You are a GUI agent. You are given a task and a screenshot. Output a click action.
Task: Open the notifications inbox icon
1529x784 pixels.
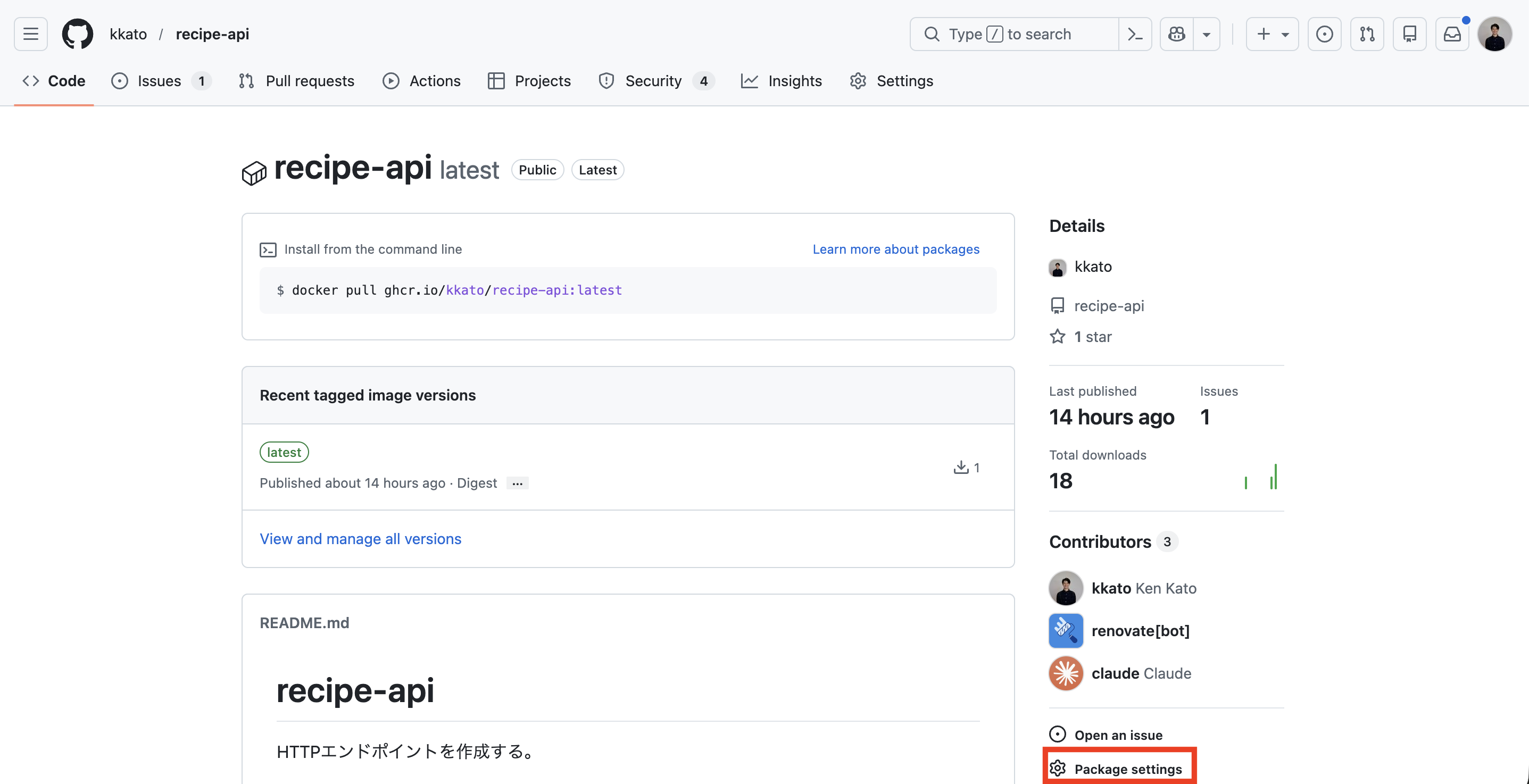click(x=1452, y=34)
